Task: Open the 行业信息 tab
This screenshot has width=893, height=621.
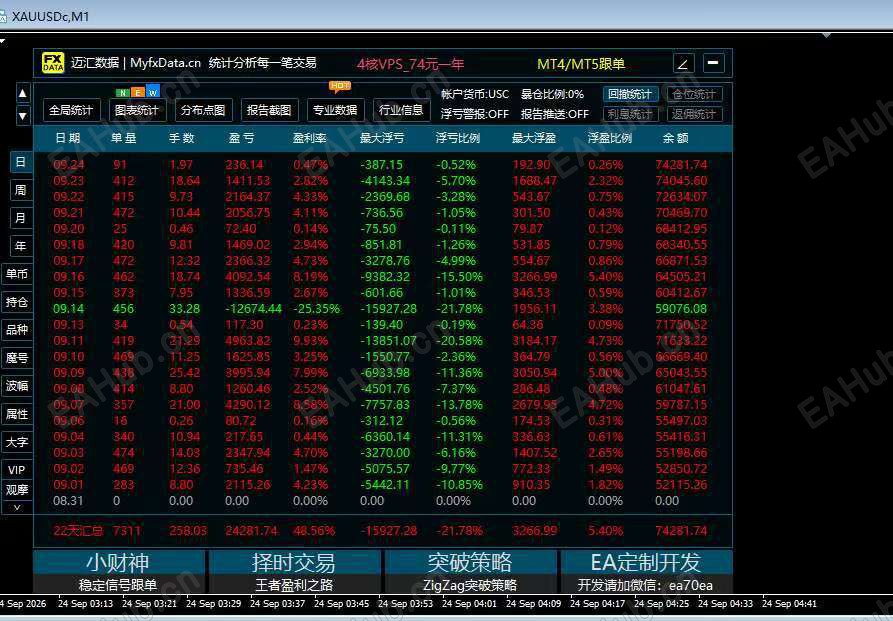Action: 402,110
